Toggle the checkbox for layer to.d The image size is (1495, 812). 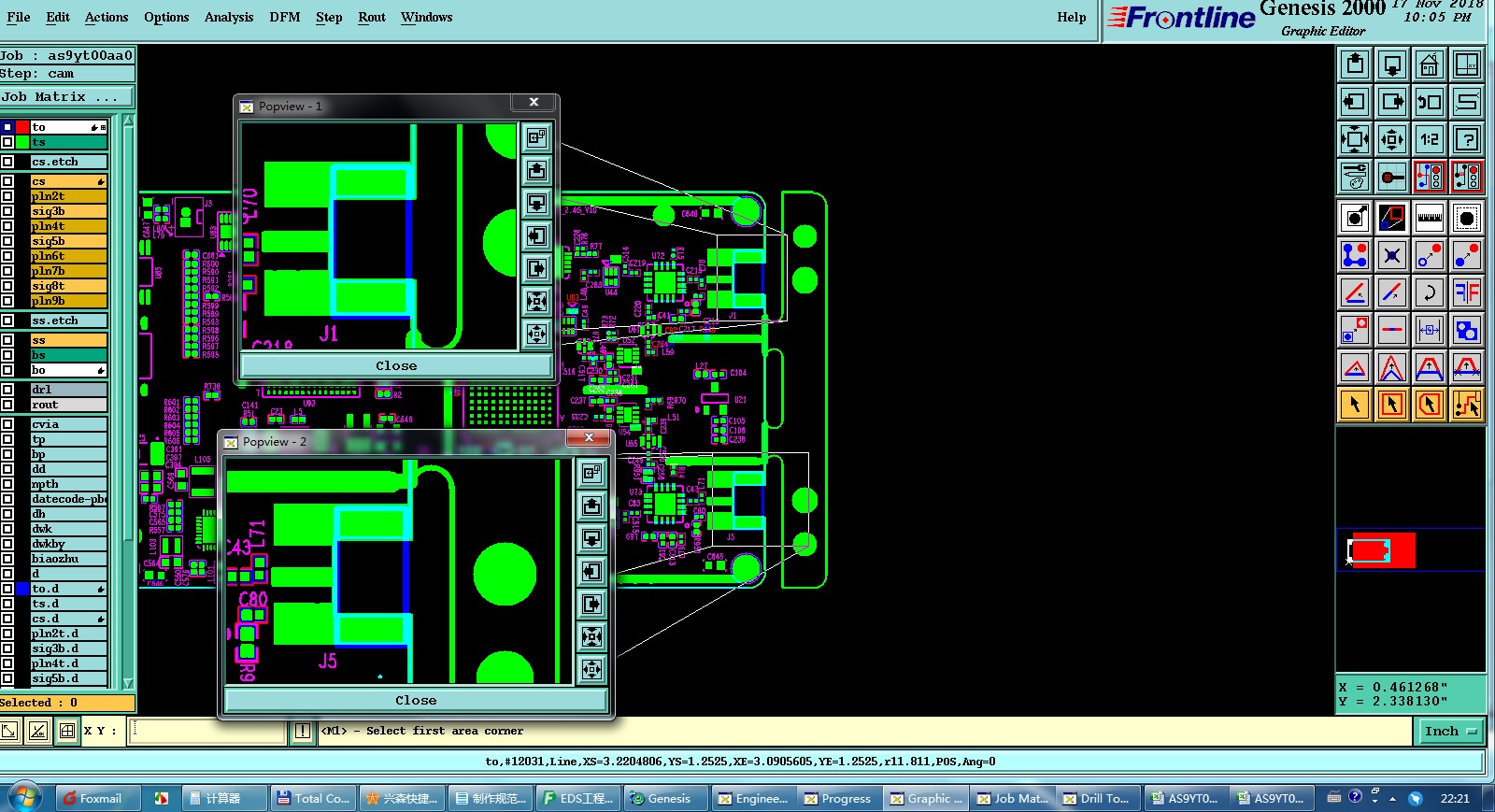pos(7,589)
